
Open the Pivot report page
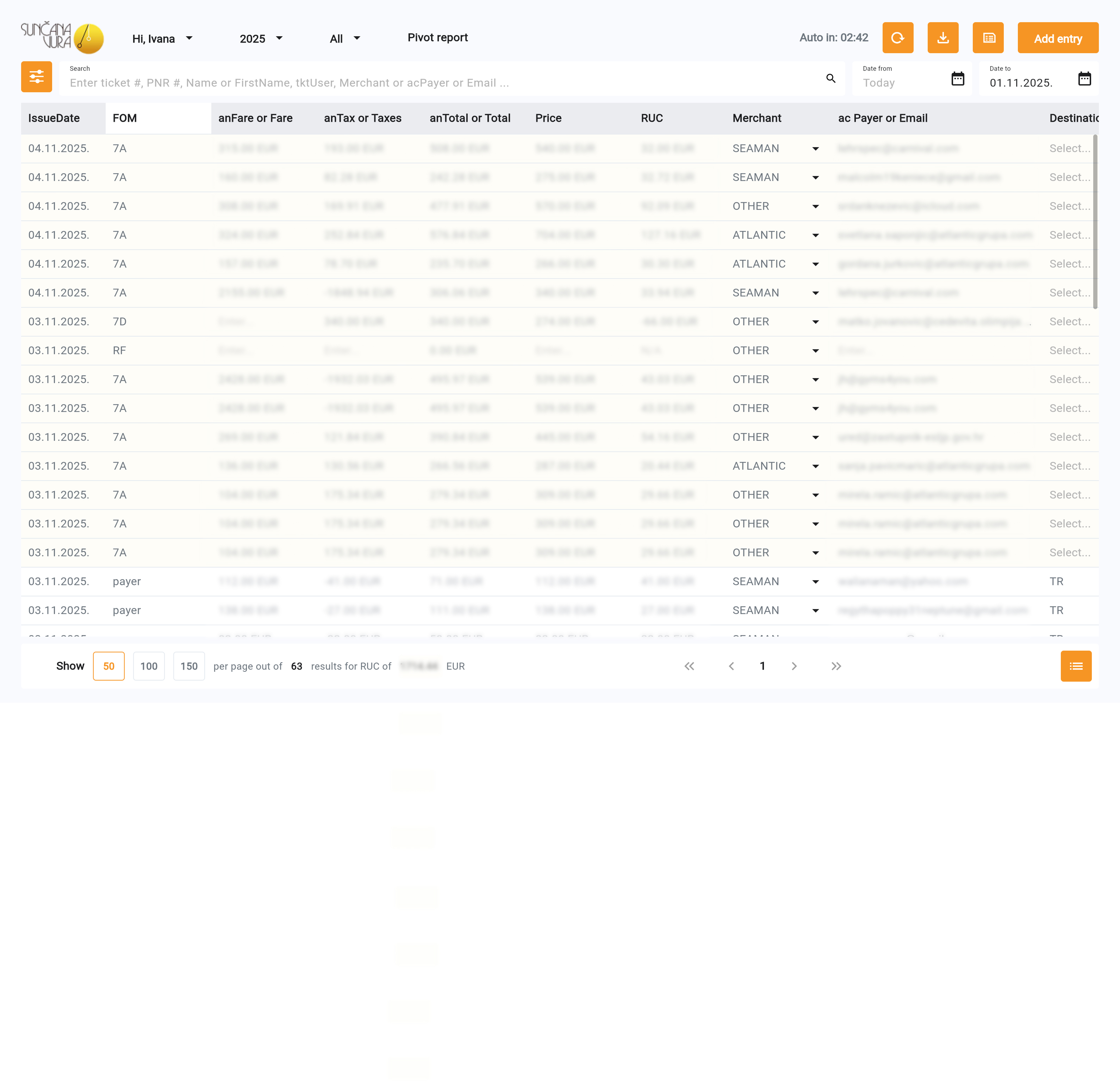click(437, 38)
